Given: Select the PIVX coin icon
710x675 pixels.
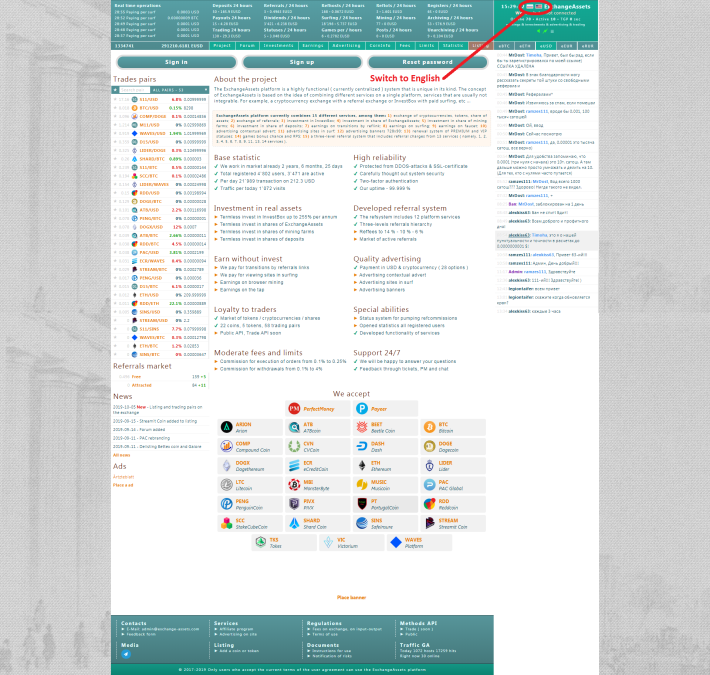Looking at the screenshot, I should 294,504.
